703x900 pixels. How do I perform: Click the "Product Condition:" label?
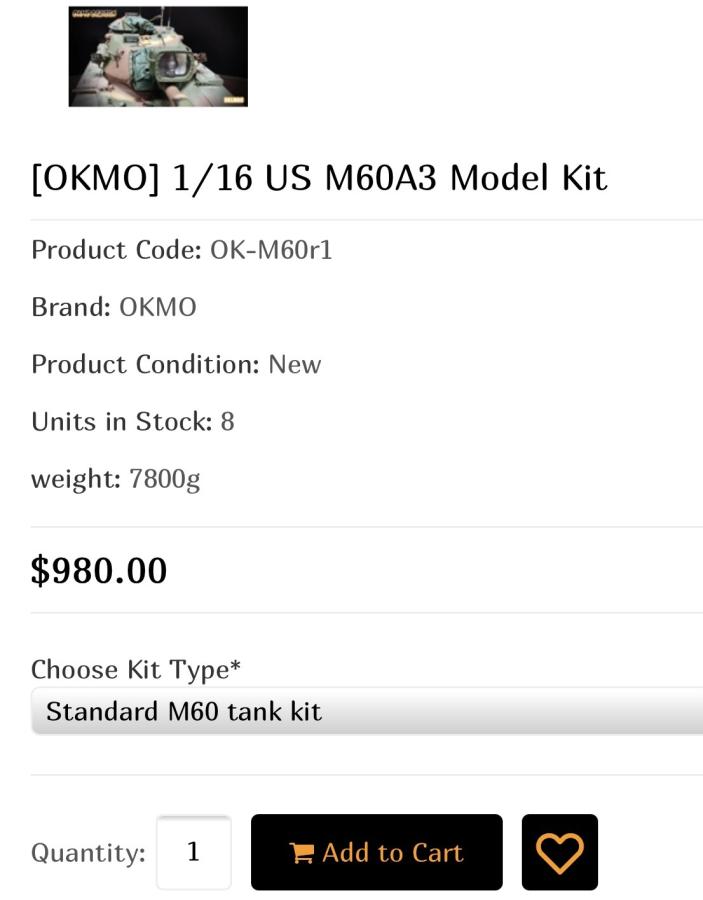[145, 364]
